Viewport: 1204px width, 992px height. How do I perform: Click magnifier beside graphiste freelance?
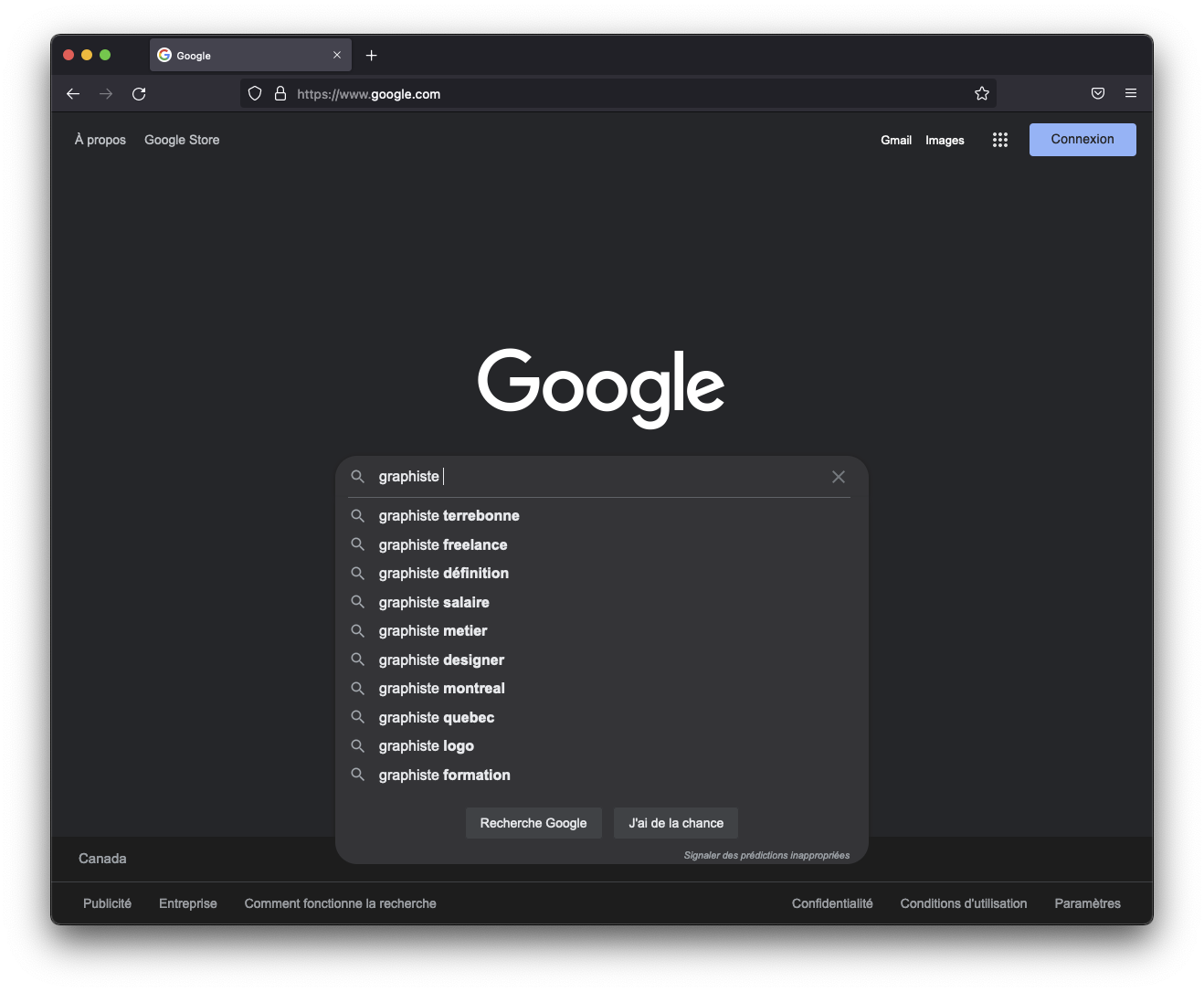click(358, 544)
